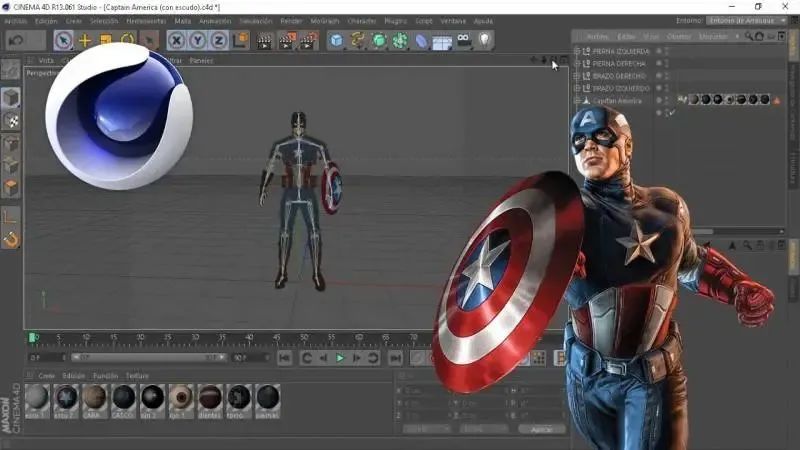
Task: Expand the BRAZO IZQUIERDO tree item
Action: [577, 88]
